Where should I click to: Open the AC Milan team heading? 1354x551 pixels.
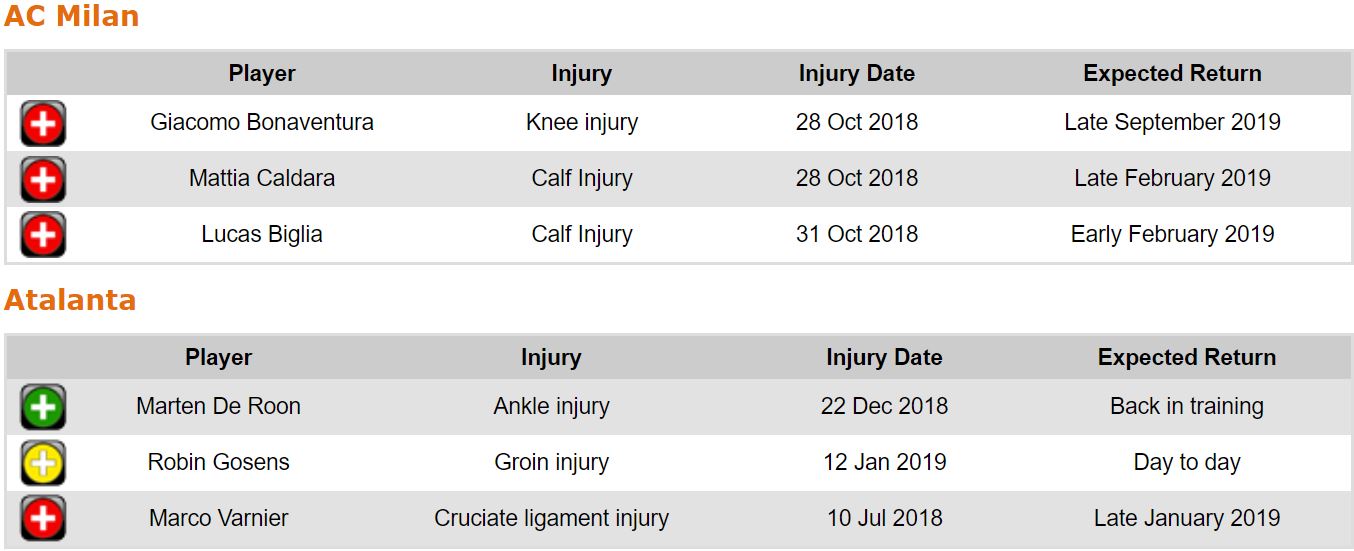(x=71, y=17)
